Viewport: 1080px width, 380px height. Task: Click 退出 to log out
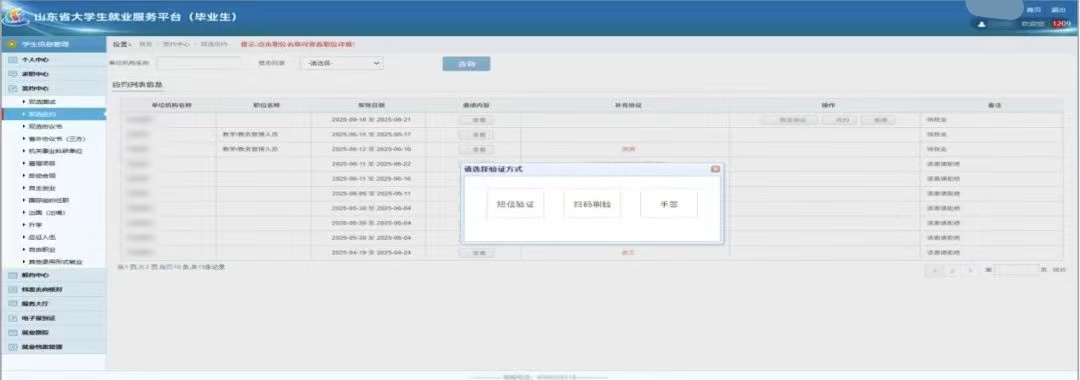1058,10
